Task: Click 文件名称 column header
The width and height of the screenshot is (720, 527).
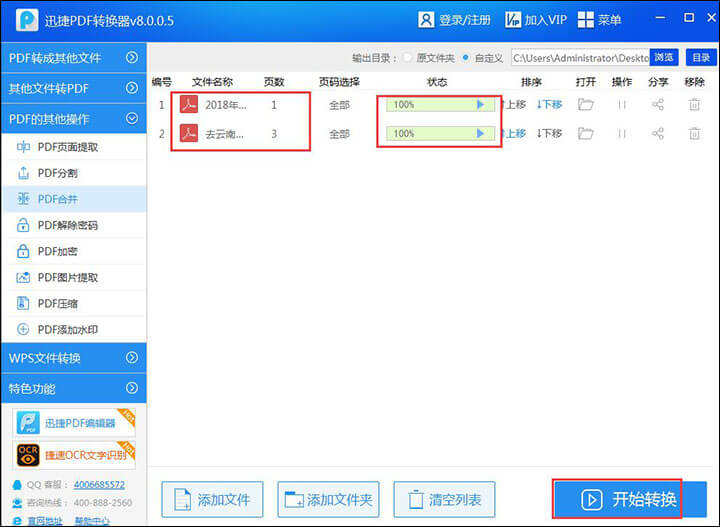Action: [212, 82]
